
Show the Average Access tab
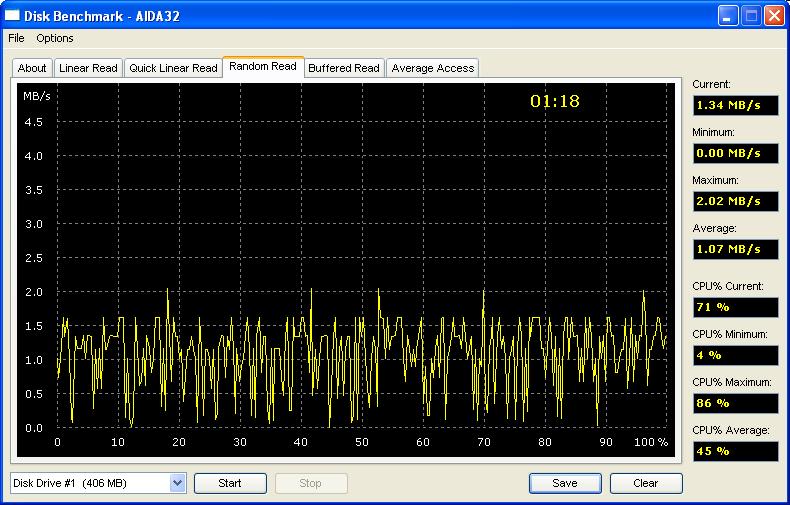pos(433,68)
